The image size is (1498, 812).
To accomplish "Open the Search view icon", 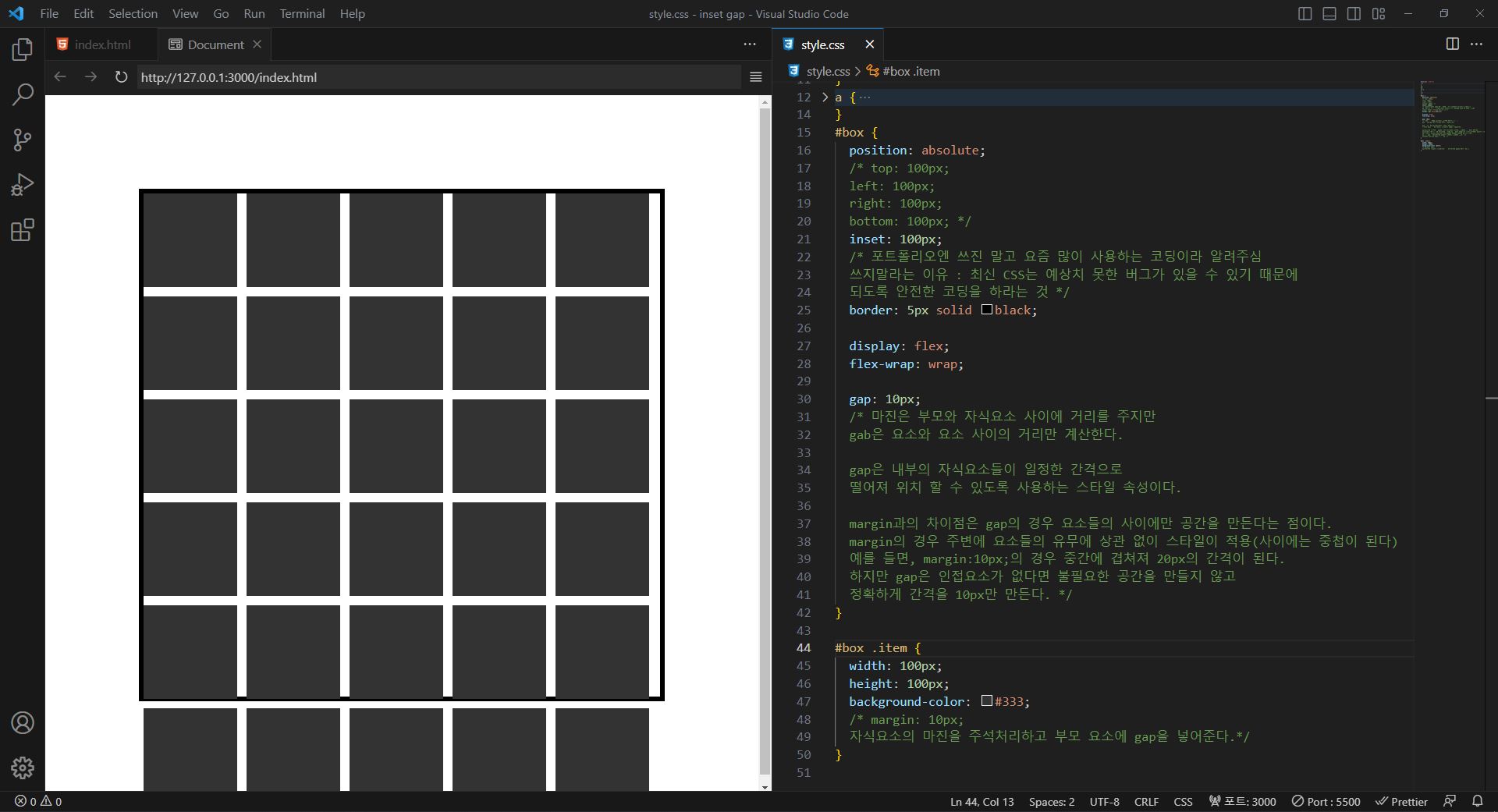I will coord(23,95).
